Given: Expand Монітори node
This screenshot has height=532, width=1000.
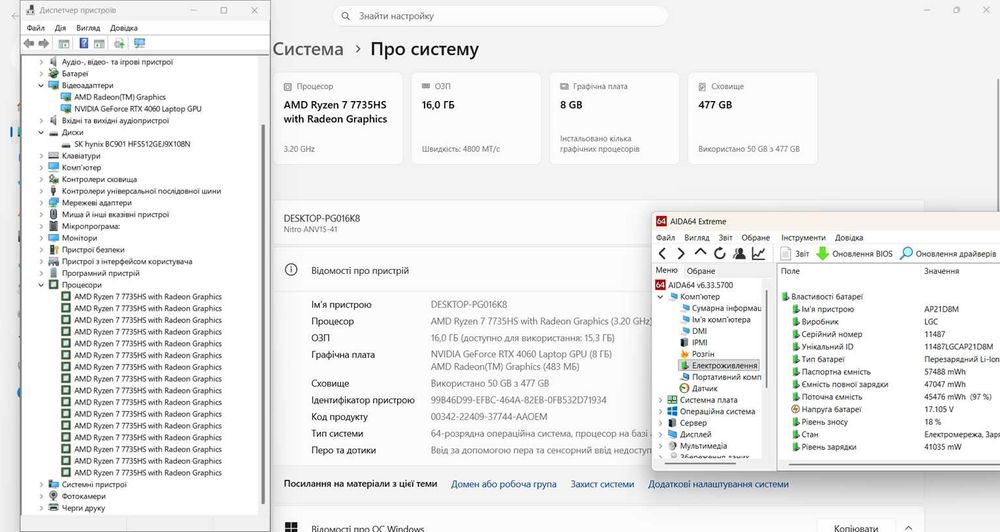Looking at the screenshot, I should click(x=41, y=238).
